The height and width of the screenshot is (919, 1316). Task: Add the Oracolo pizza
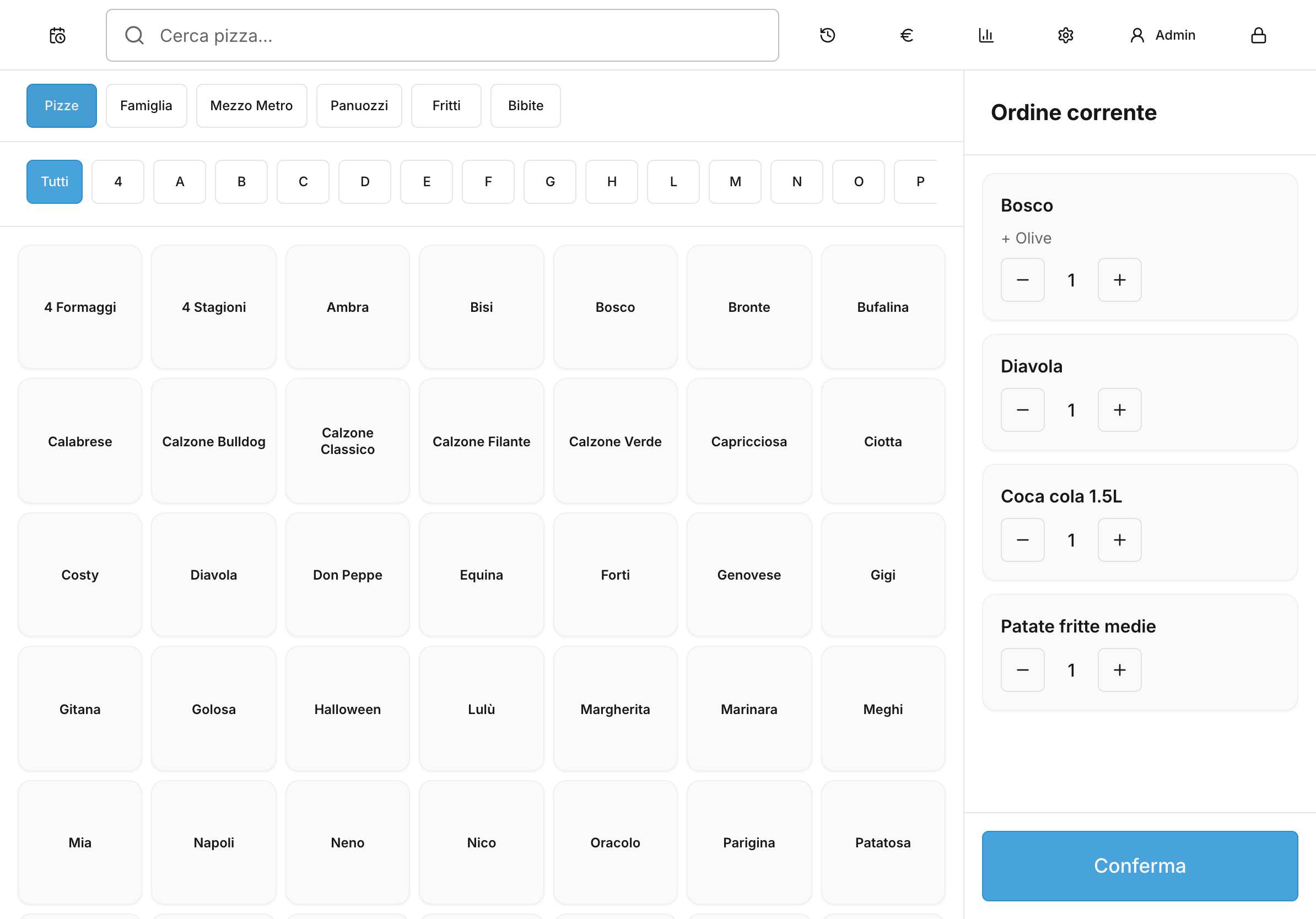615,843
